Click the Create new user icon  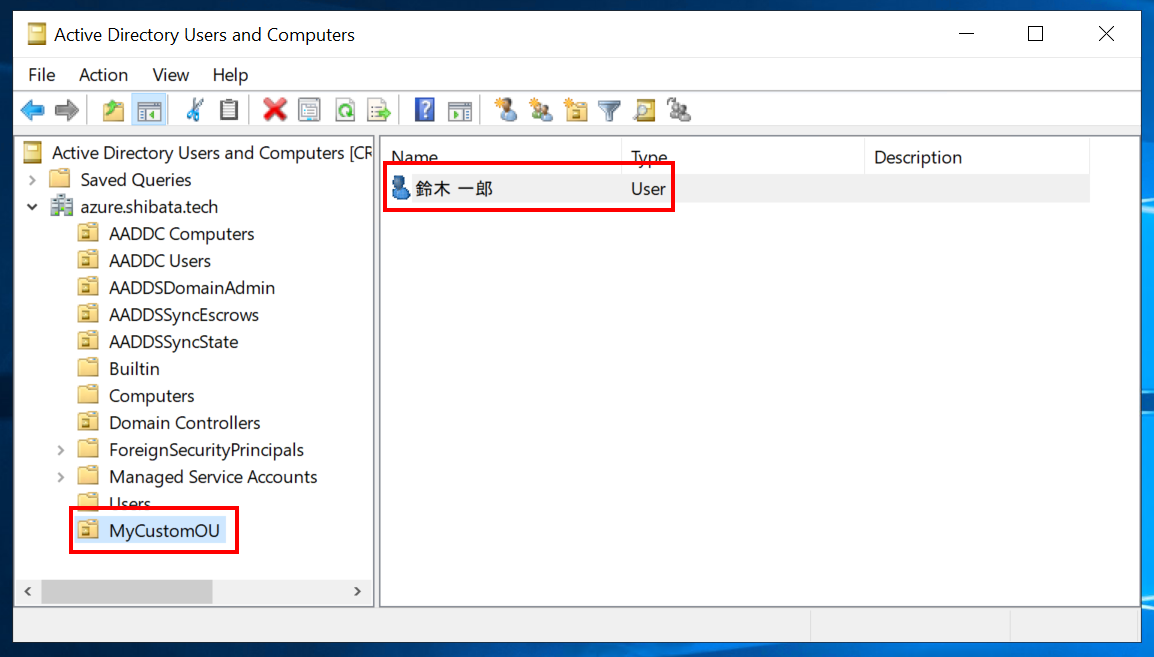(506, 110)
